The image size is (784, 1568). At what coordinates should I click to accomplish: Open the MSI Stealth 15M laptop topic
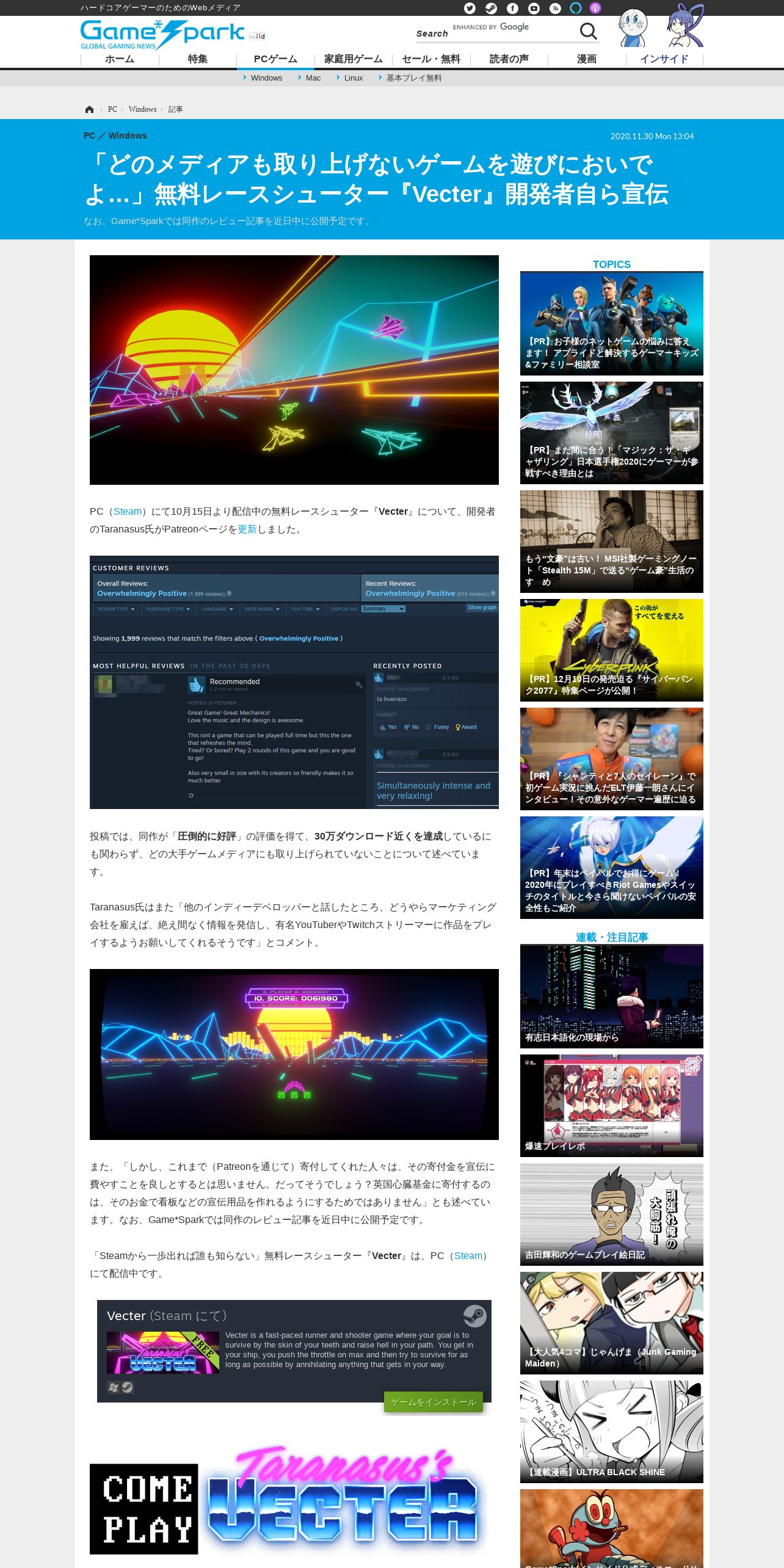coord(612,542)
